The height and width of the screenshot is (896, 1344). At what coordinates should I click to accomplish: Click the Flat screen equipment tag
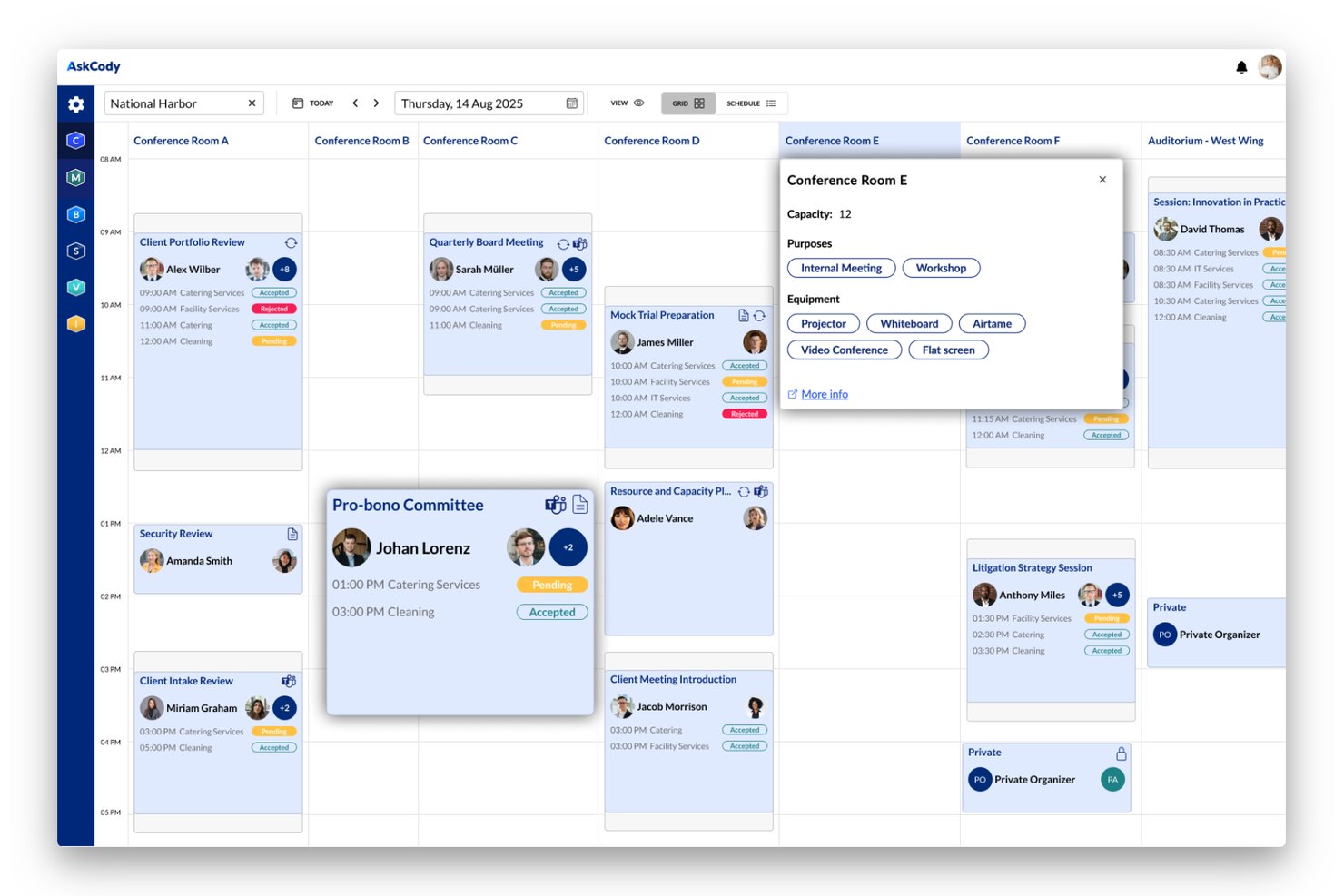tap(948, 350)
